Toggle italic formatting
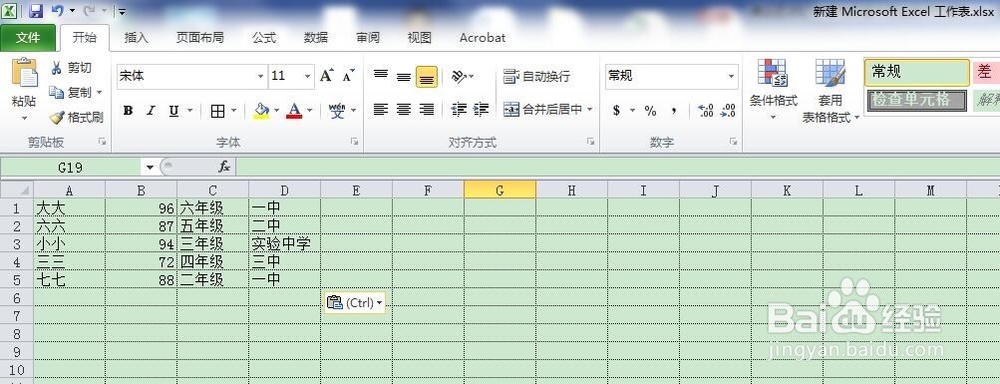Image resolution: width=1000 pixels, height=384 pixels. click(x=151, y=111)
